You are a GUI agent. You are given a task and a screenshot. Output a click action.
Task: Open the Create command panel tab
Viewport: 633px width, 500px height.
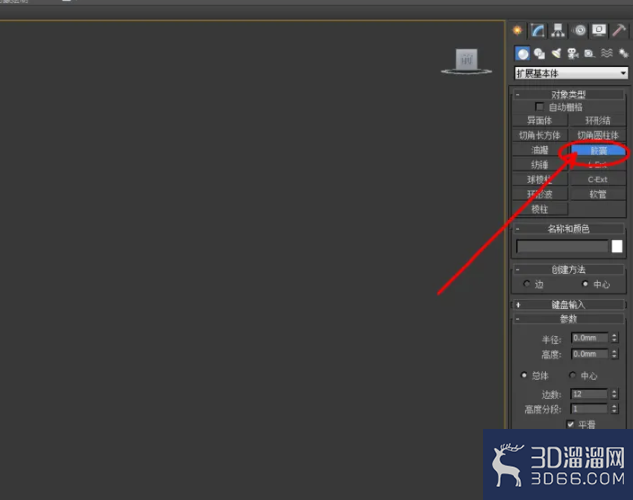pyautogui.click(x=517, y=30)
